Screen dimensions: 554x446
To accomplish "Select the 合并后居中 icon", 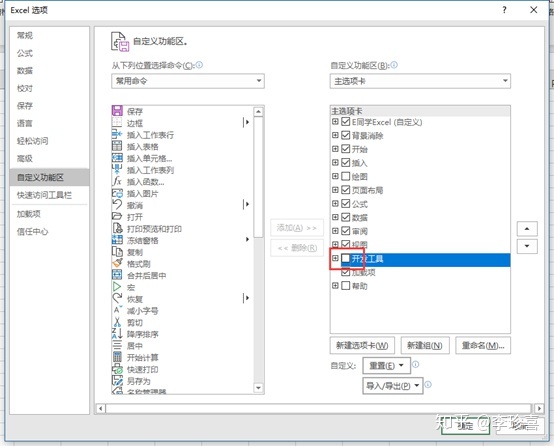I will pos(117,275).
